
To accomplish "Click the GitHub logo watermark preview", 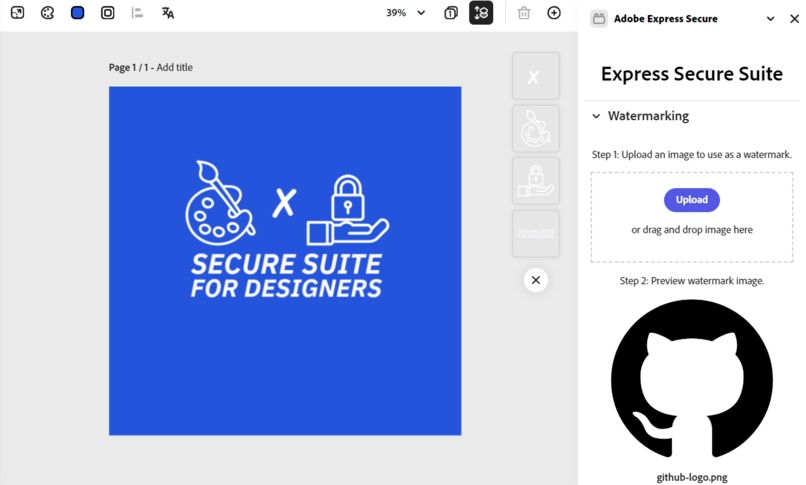I will pyautogui.click(x=691, y=380).
